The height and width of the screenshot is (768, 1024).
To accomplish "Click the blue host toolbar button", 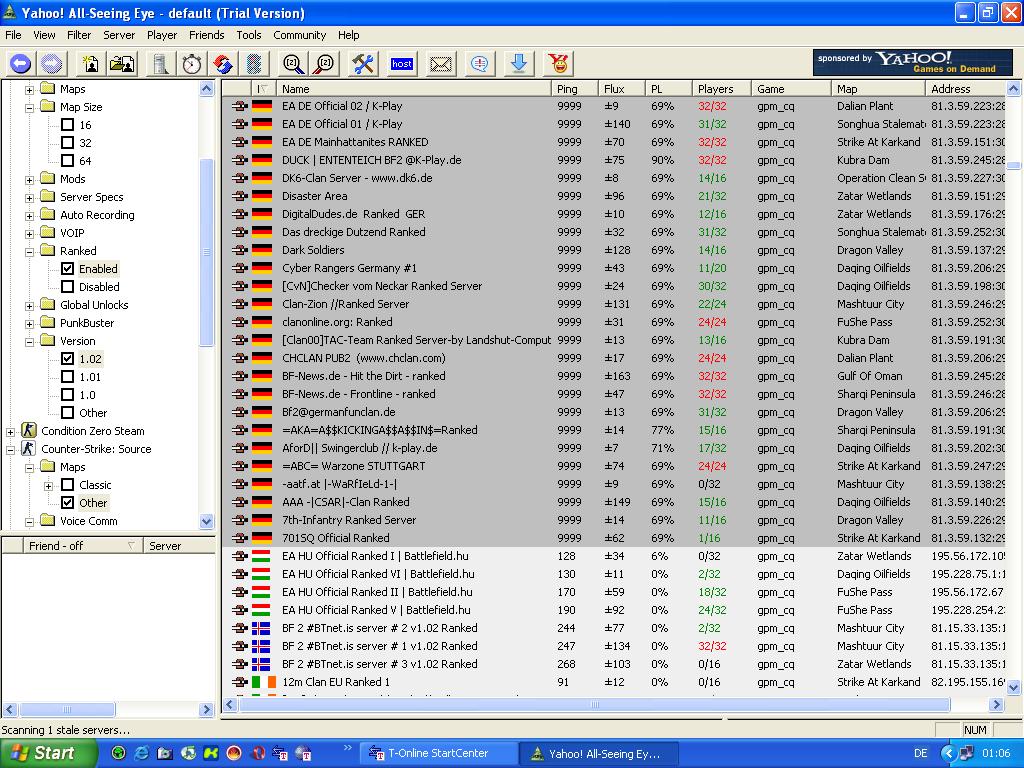I will coord(402,63).
